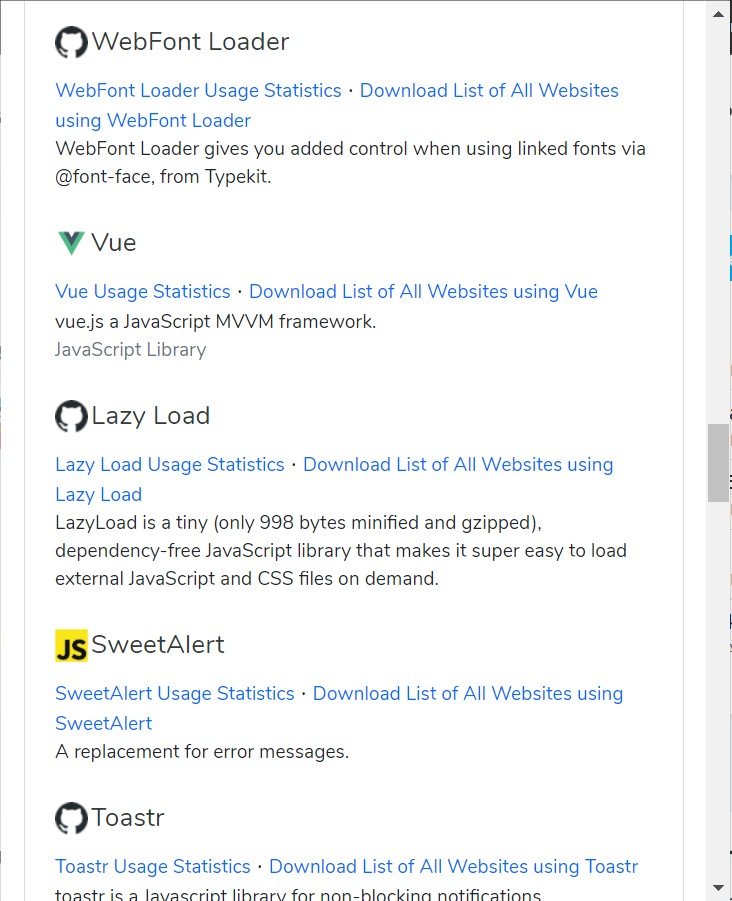Image resolution: width=732 pixels, height=901 pixels.
Task: Open SweetAlert Usage Statistics link
Action: click(x=175, y=694)
